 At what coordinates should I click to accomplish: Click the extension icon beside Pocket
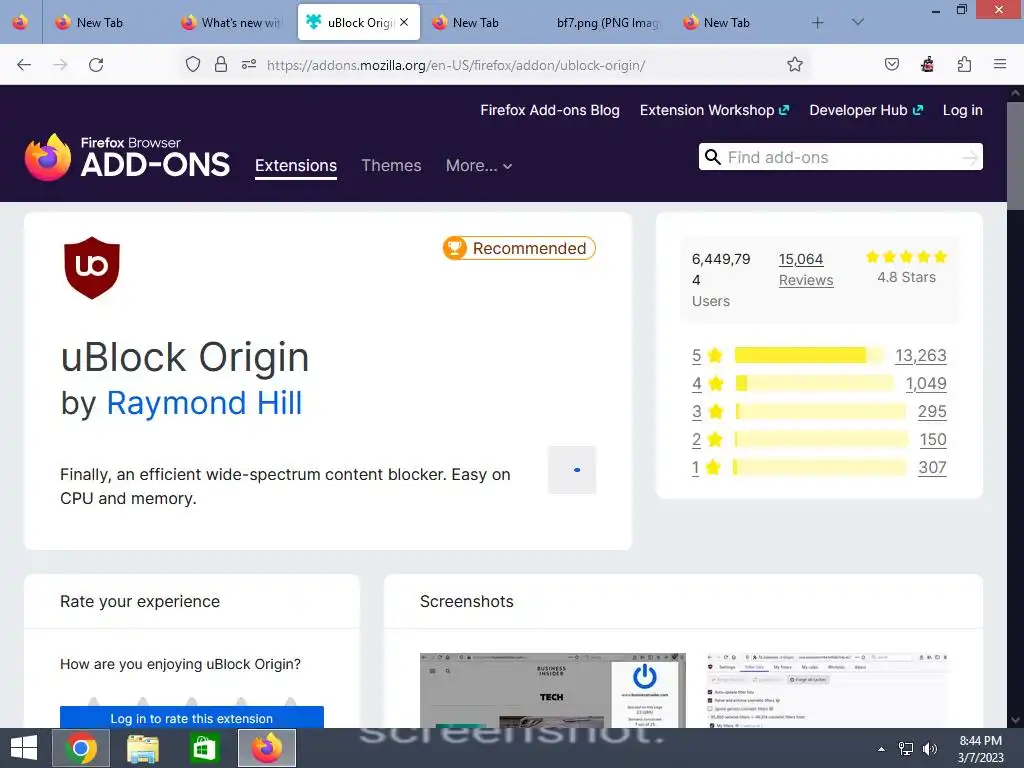(927, 65)
